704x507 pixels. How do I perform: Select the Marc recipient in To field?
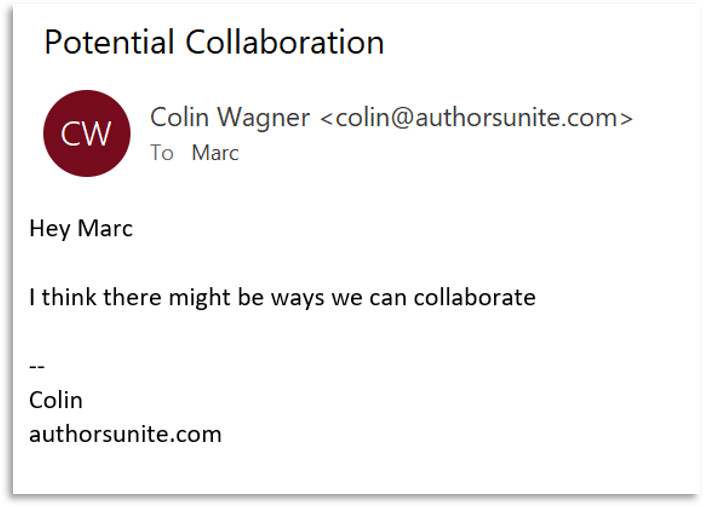click(215, 153)
